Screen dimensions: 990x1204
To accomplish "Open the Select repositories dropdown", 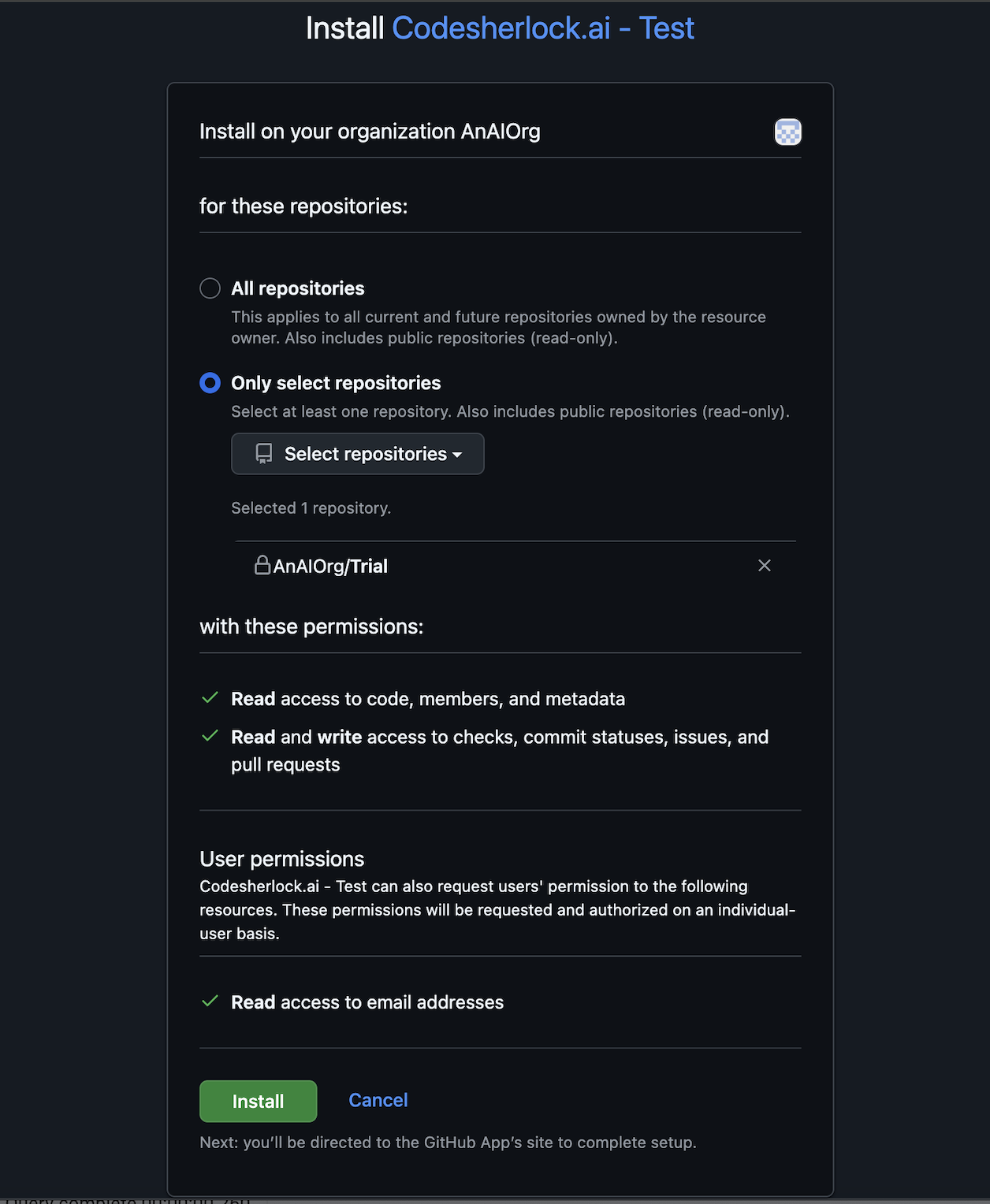I will (x=357, y=453).
